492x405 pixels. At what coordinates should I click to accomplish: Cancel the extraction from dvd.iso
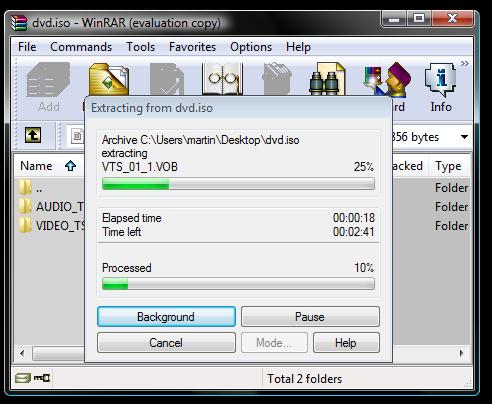(x=166, y=343)
